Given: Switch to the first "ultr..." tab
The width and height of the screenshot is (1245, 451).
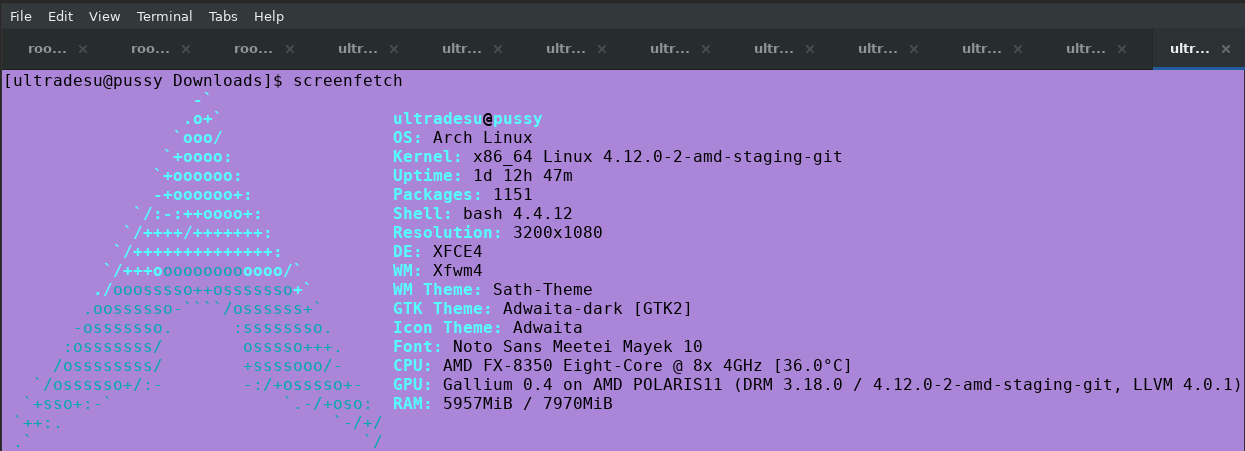Looking at the screenshot, I should pos(358,49).
